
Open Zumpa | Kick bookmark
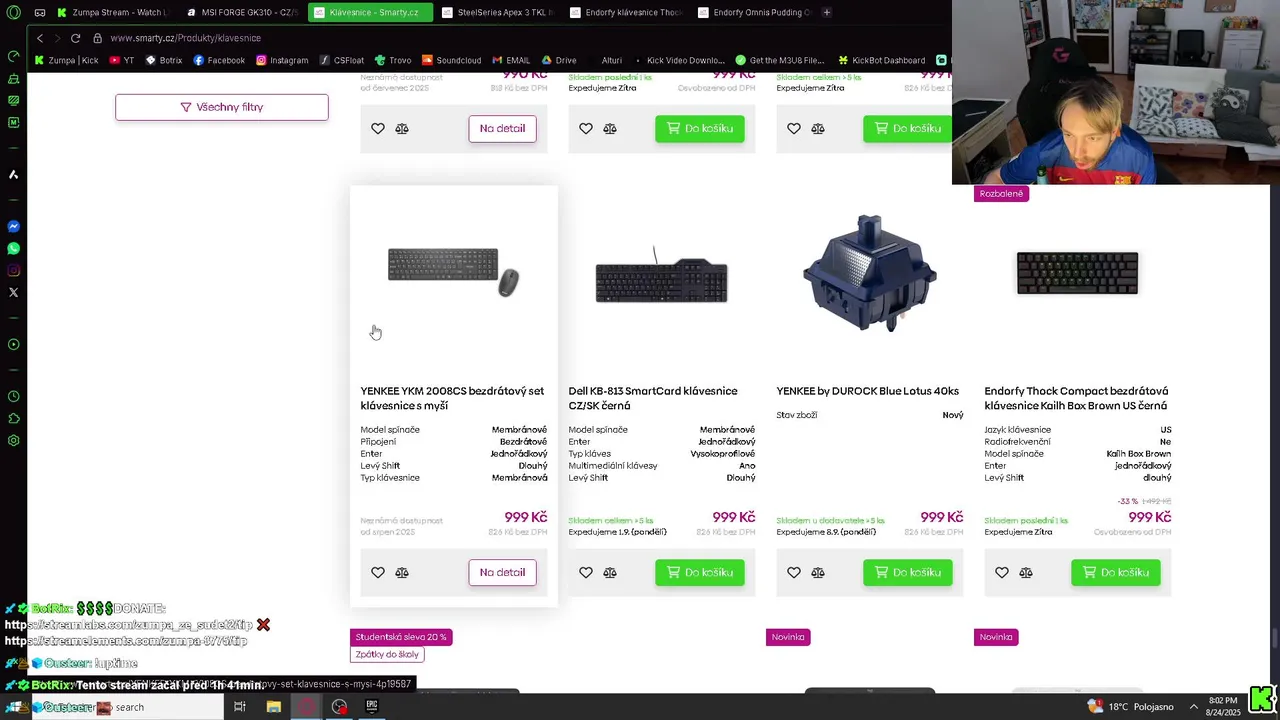(66, 60)
